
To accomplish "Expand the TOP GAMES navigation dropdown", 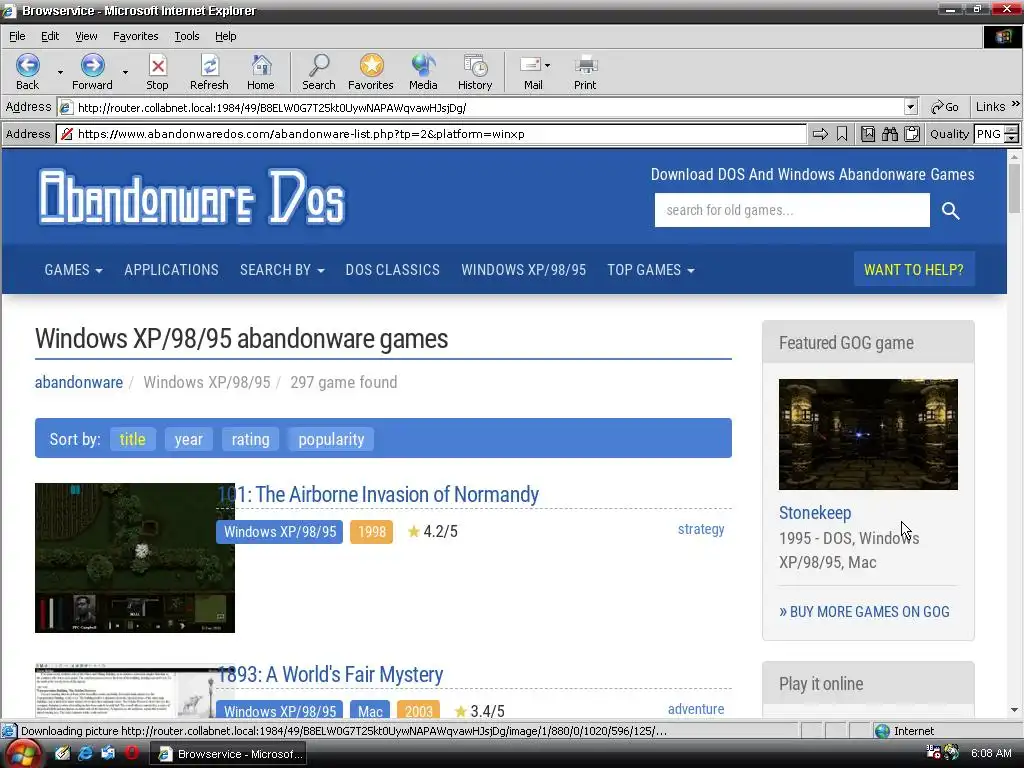I will tap(651, 270).
